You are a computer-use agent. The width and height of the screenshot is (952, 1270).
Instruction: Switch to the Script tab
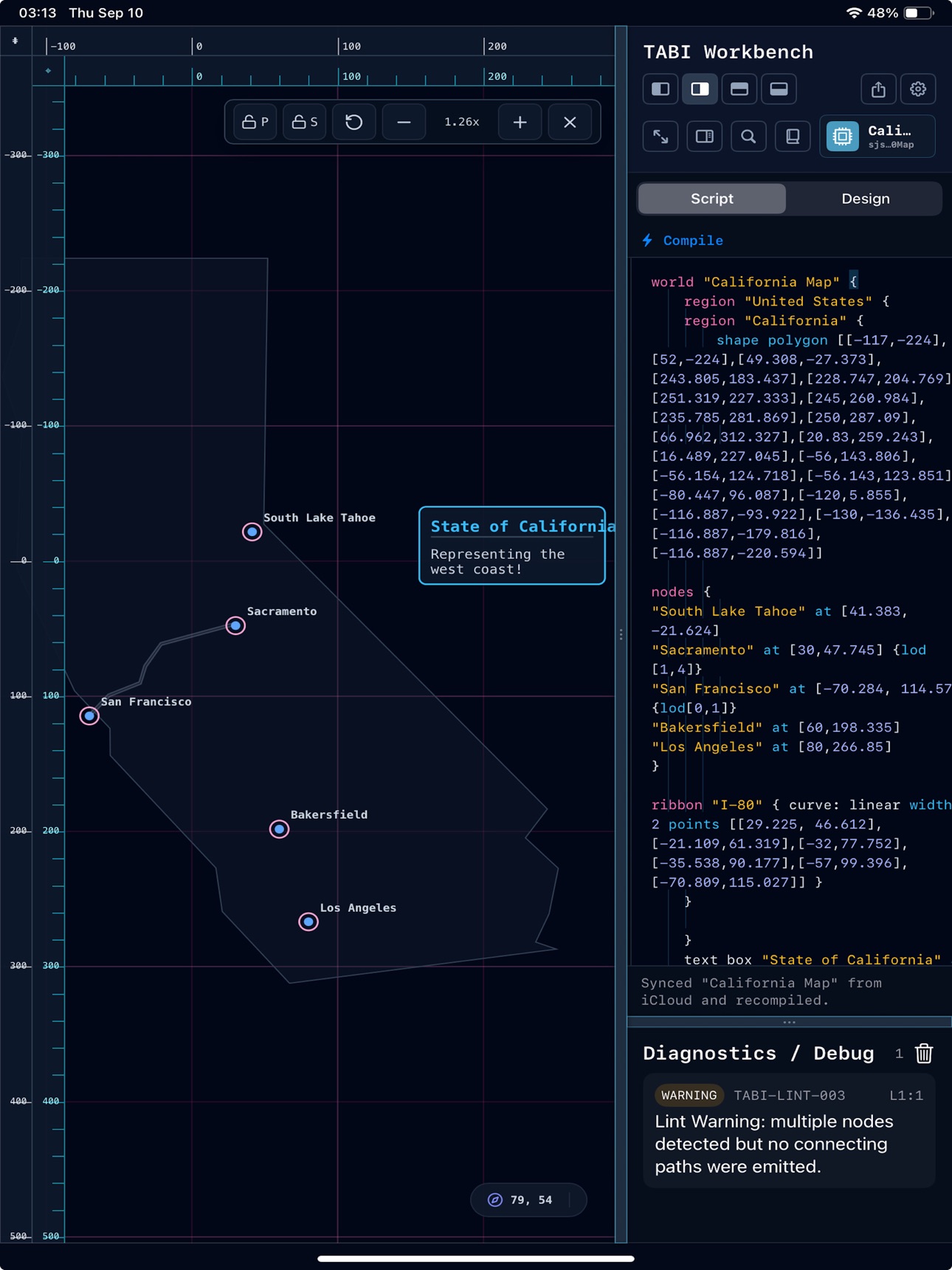pos(712,199)
